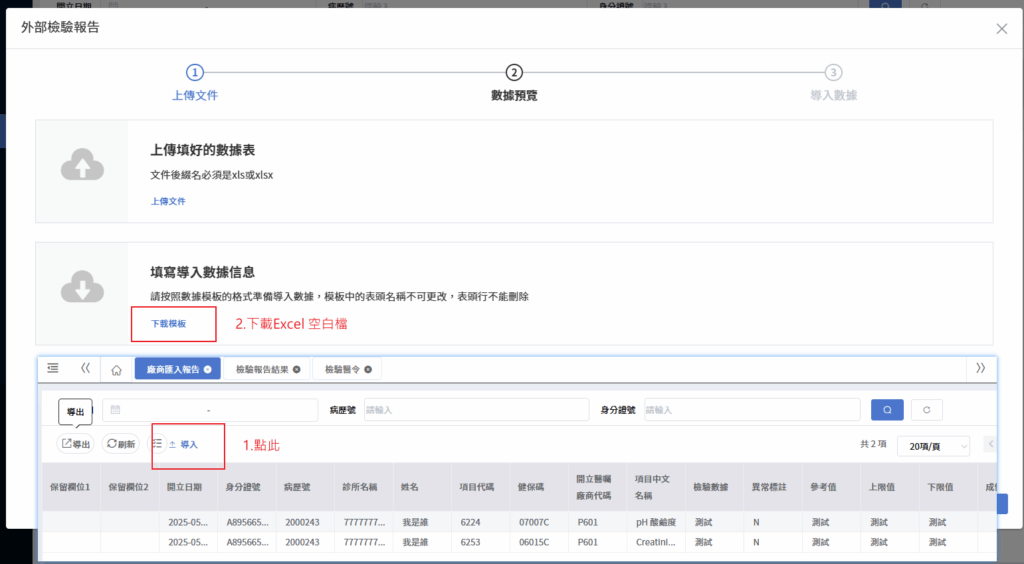The width and height of the screenshot is (1024, 564).
Task: Open the date range calendar icon
Action: [115, 410]
